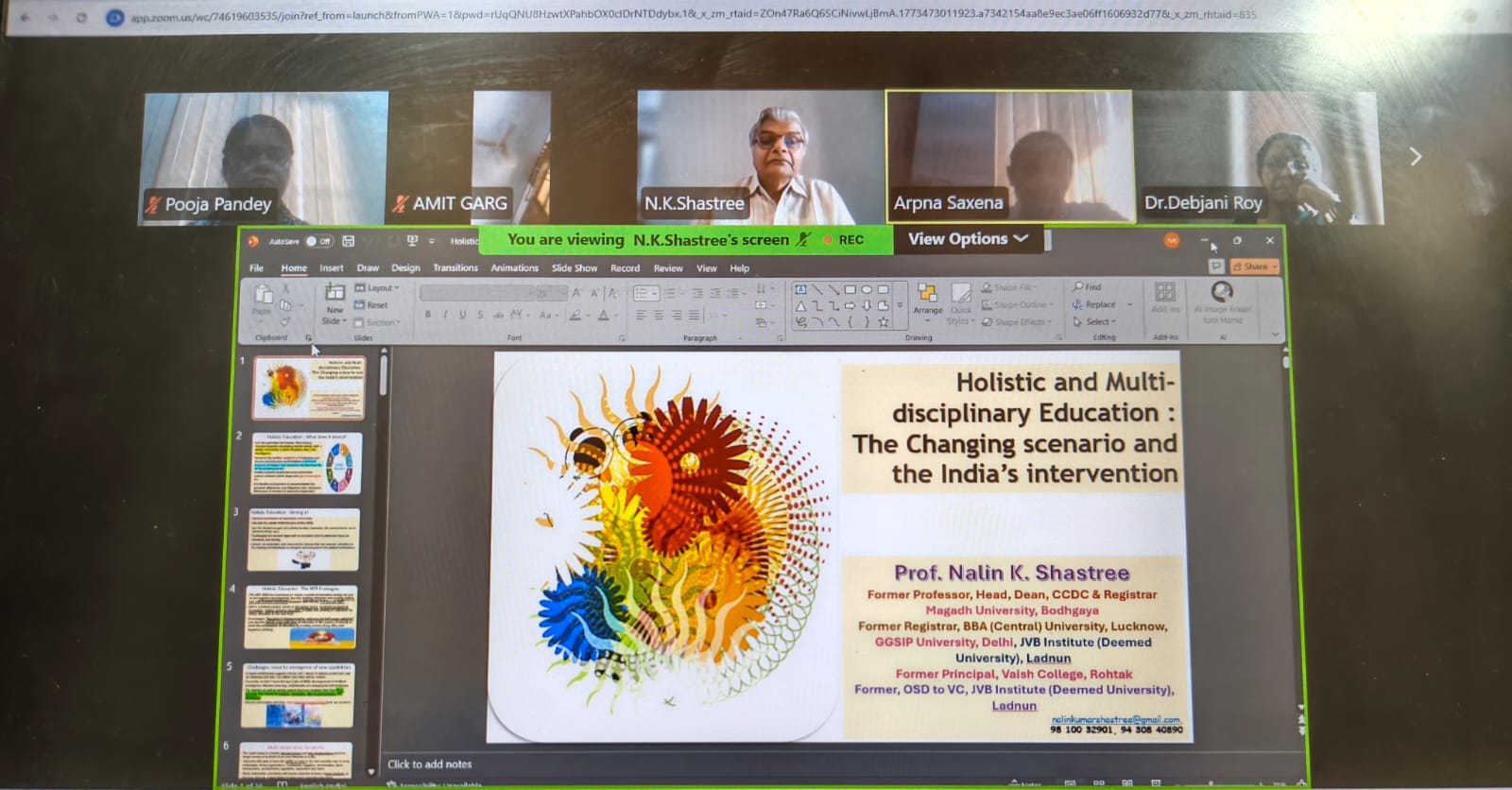Switch to the Transitions tab
The width and height of the screenshot is (1512, 790).
[x=455, y=268]
